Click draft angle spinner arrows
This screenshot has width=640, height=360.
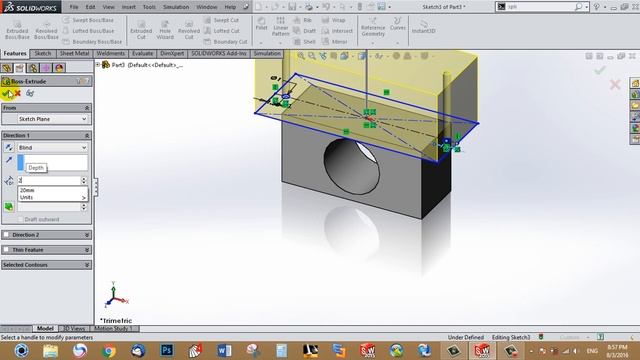(84, 207)
